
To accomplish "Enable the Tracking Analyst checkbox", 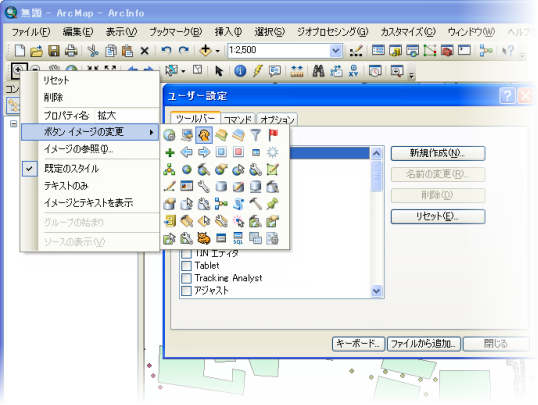I will point(186,278).
